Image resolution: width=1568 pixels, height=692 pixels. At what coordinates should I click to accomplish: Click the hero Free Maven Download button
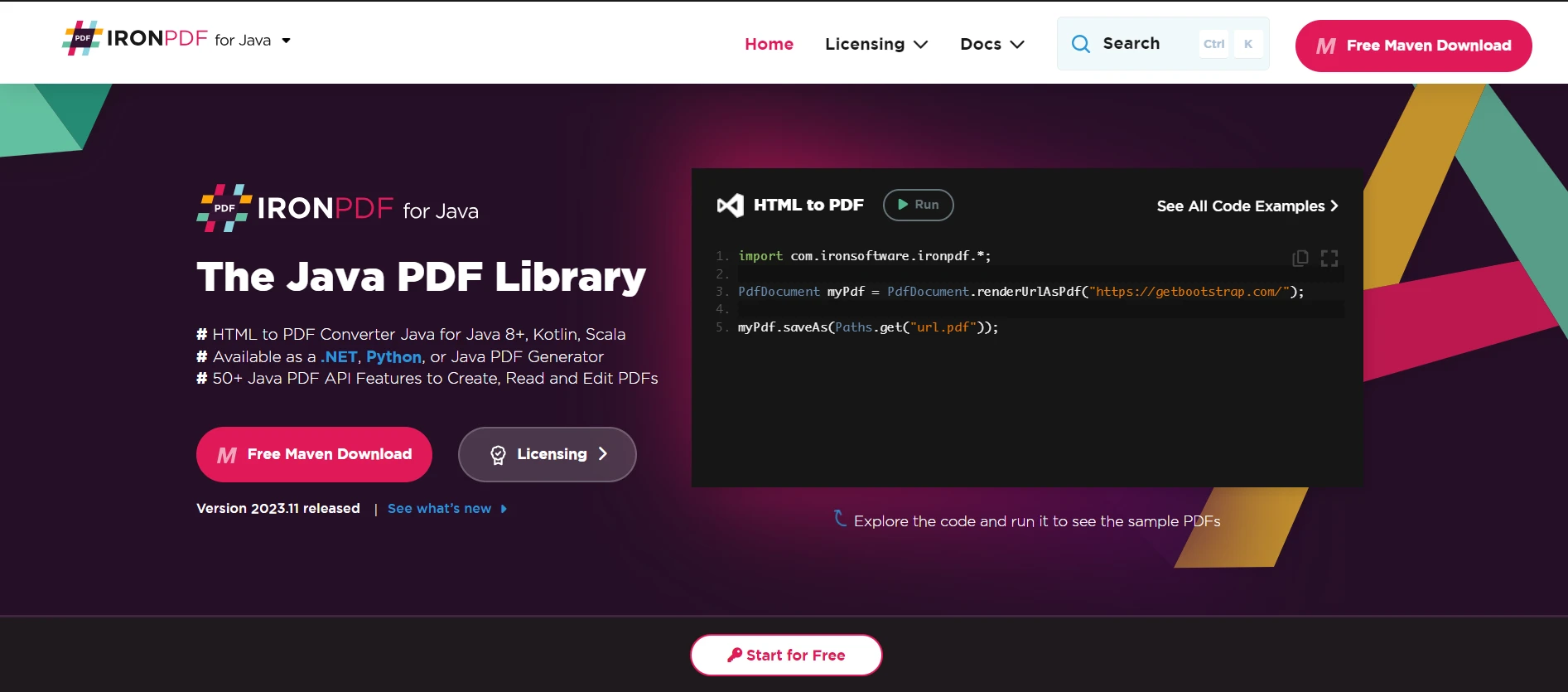pyautogui.click(x=314, y=454)
